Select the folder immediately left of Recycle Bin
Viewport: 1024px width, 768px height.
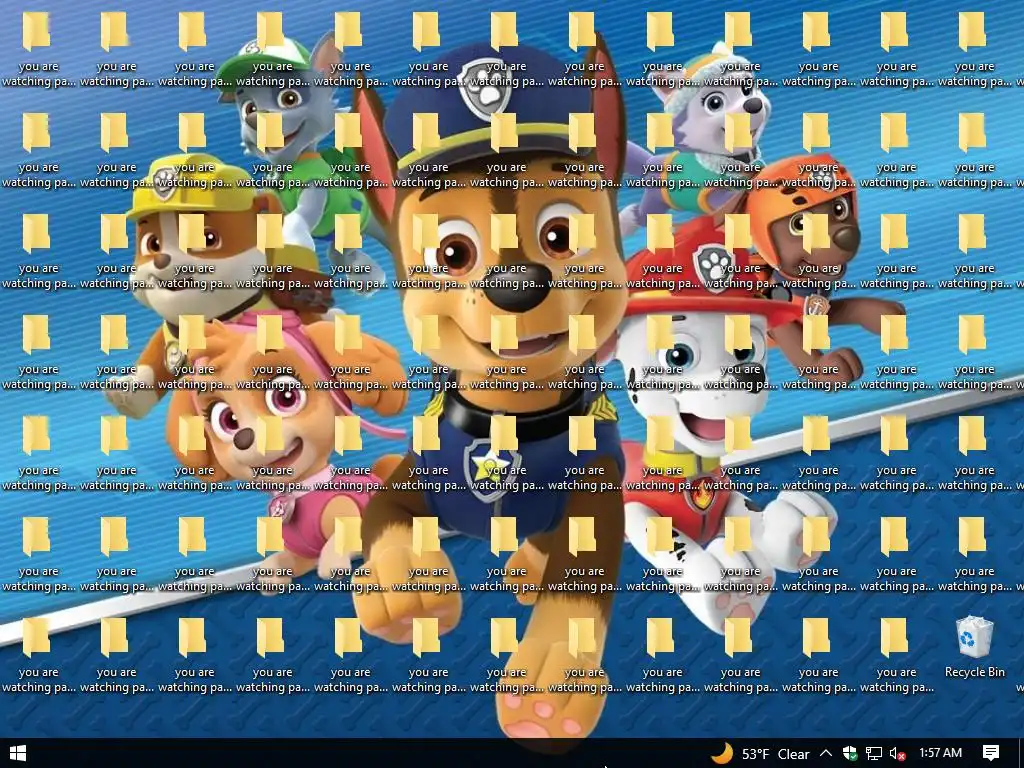point(897,653)
